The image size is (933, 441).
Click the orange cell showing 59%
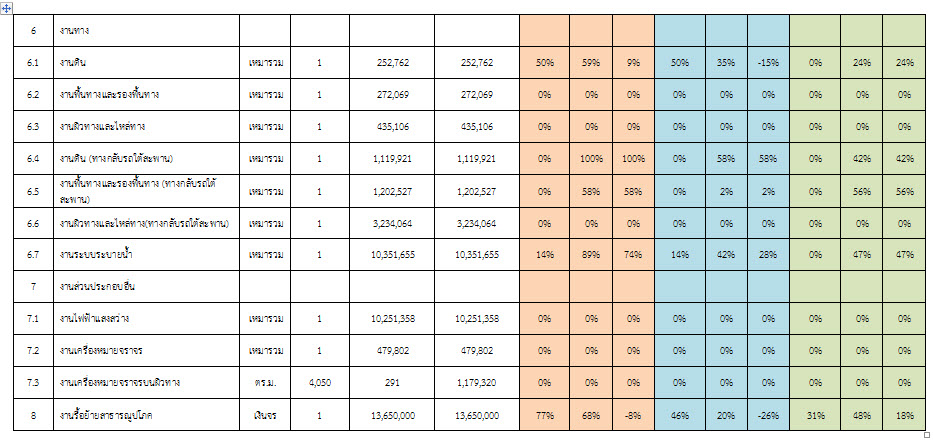pos(590,63)
